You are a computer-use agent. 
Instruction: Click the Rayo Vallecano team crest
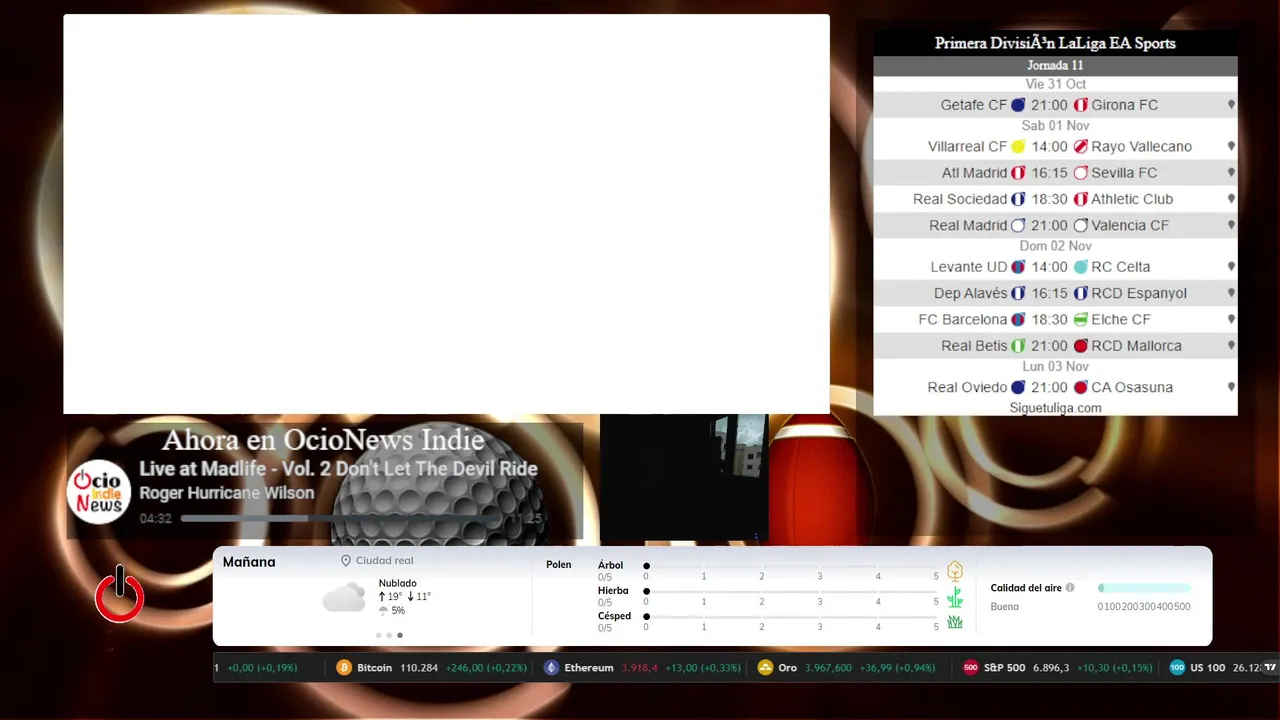click(1080, 146)
